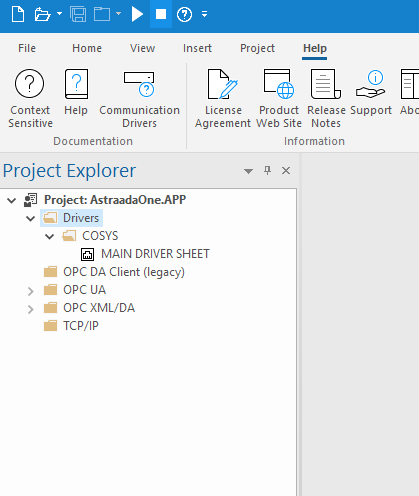
Task: Open the Project Explorer panel options dropdown arrow
Action: click(x=248, y=171)
